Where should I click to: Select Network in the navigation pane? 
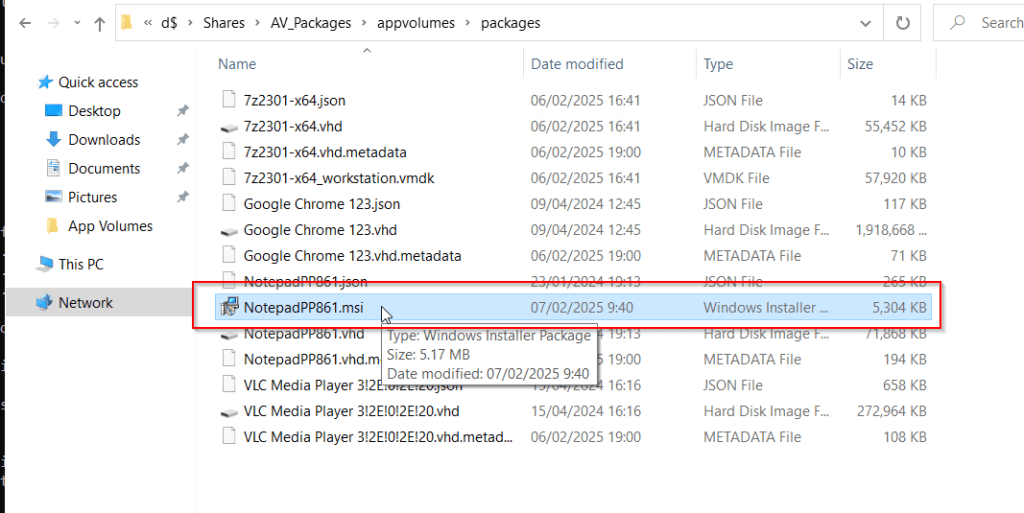[85, 303]
